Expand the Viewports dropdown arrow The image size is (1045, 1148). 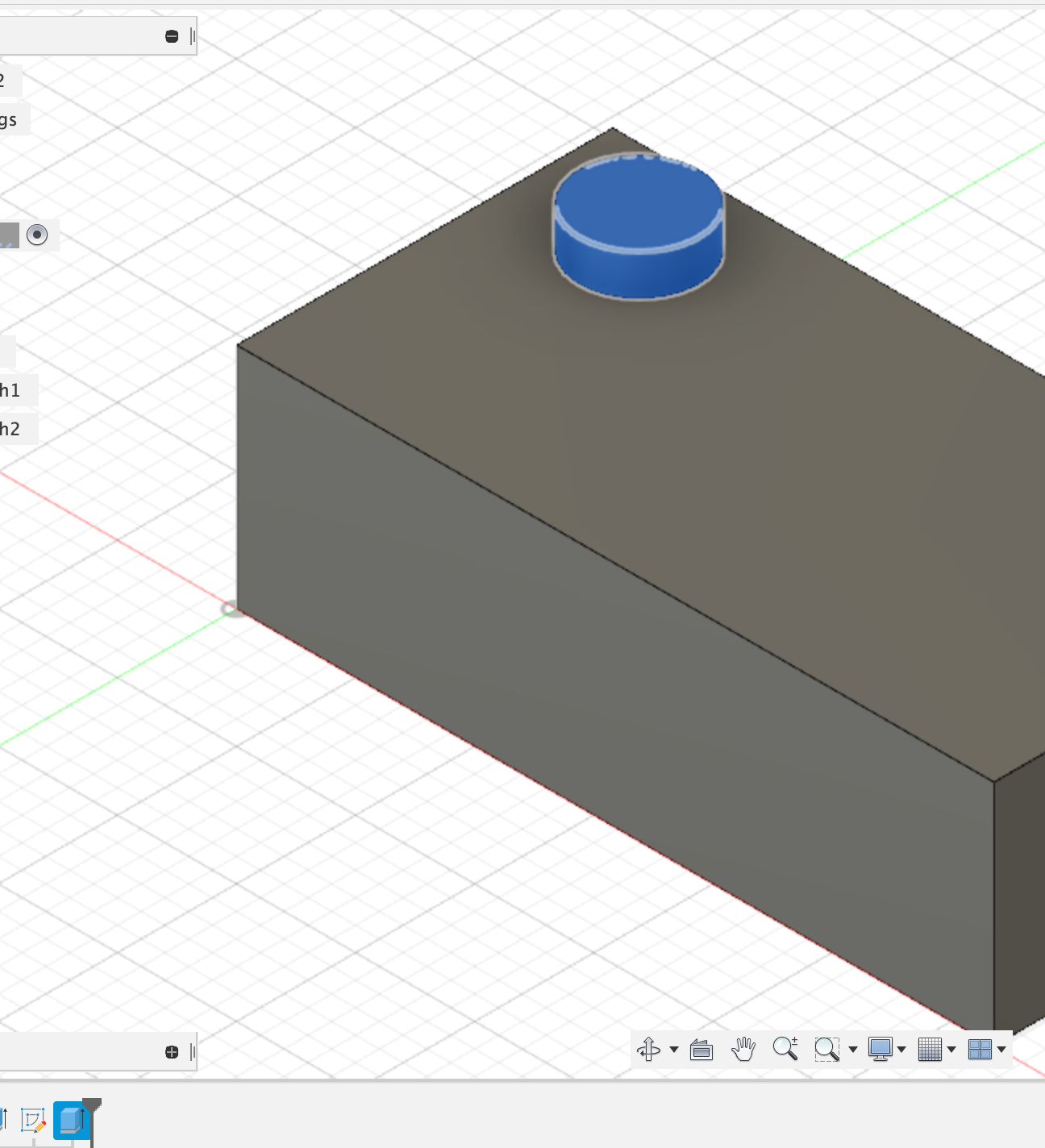1001,1050
